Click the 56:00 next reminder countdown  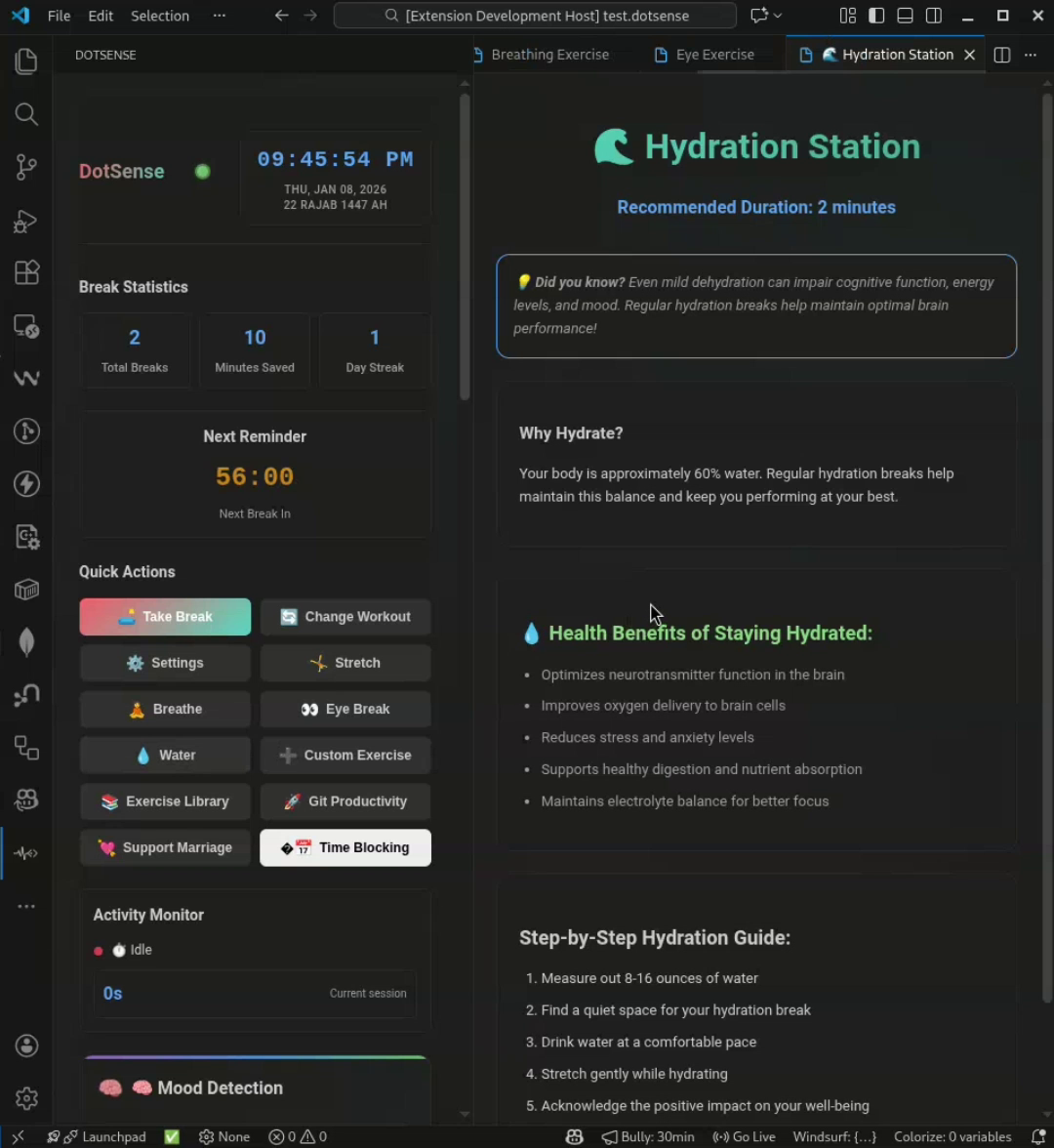255,476
